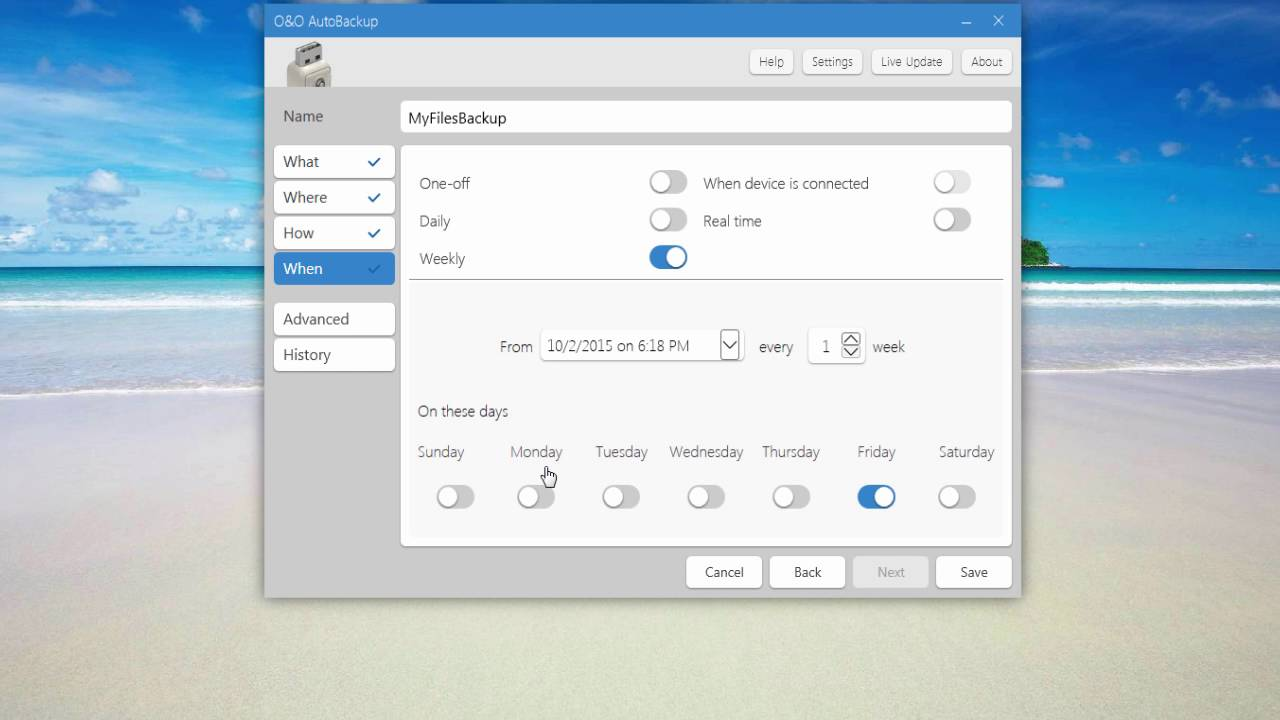Click the checkmark icon on the What tab

coord(374,162)
